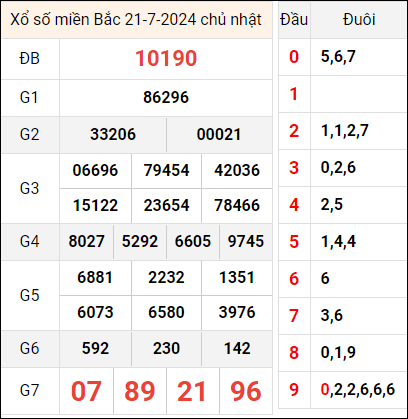Select G6 number 230

point(166,349)
